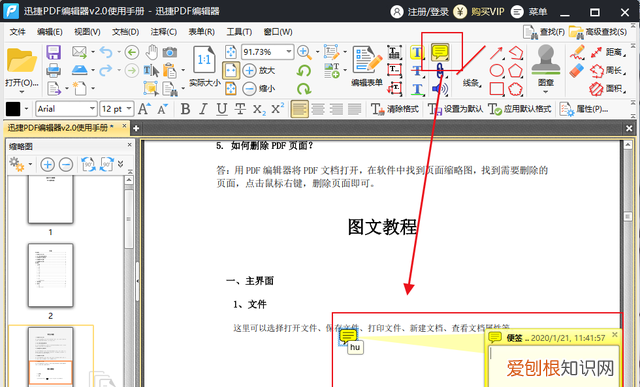Viewport: 640px width, 387px height.
Task: Select page 1 thumbnail
Action: [51, 200]
